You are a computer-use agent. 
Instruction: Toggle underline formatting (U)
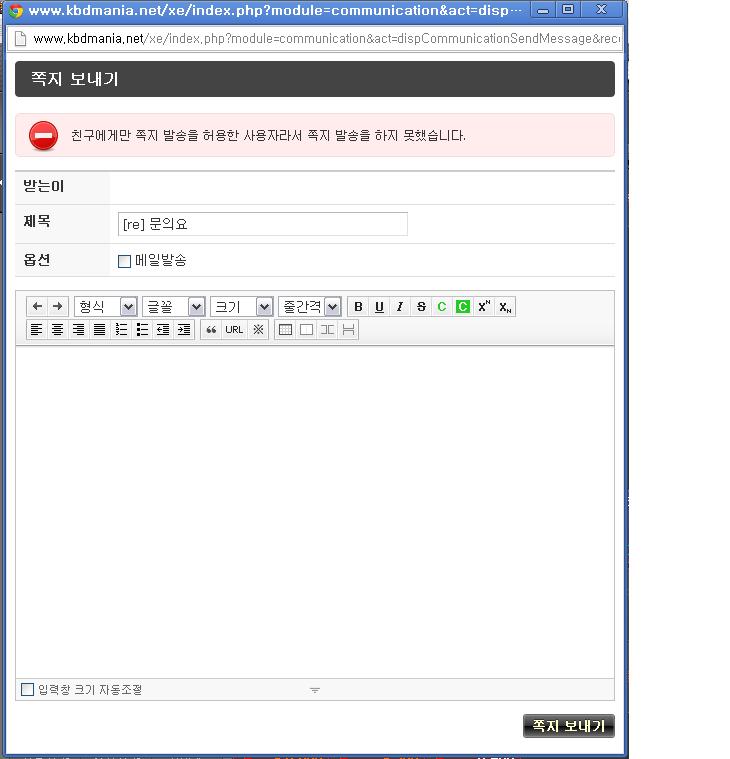coord(380,306)
